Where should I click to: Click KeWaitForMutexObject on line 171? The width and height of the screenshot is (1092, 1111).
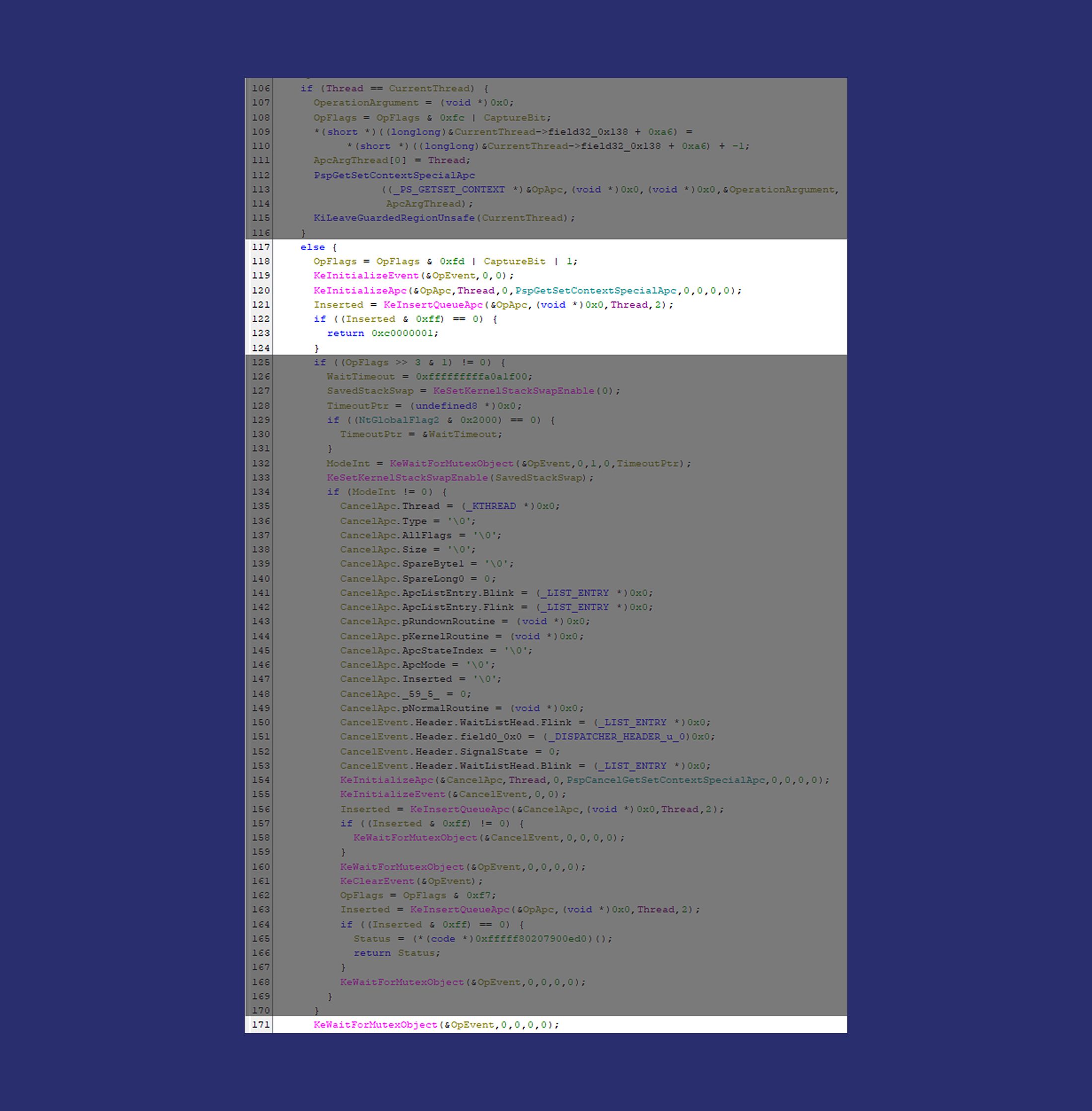tap(375, 1025)
